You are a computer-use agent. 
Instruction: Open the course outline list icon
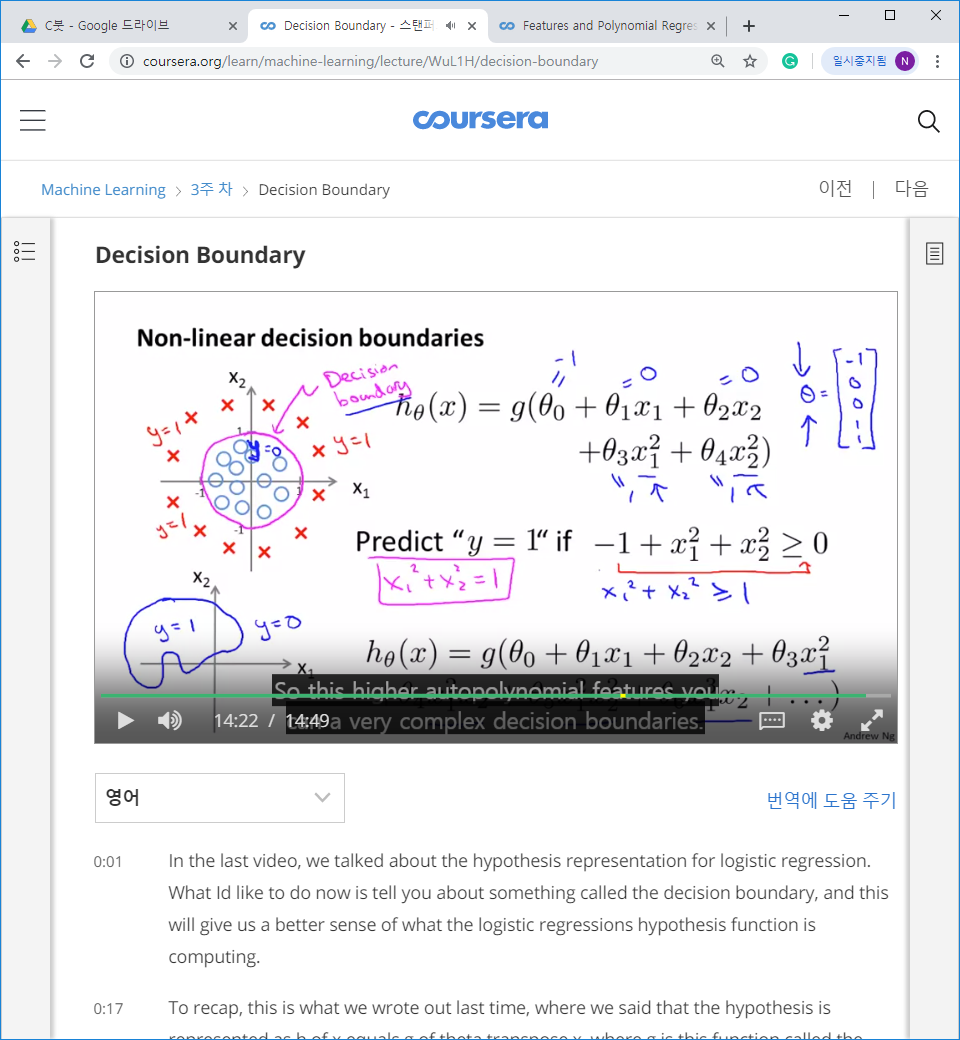[25, 251]
